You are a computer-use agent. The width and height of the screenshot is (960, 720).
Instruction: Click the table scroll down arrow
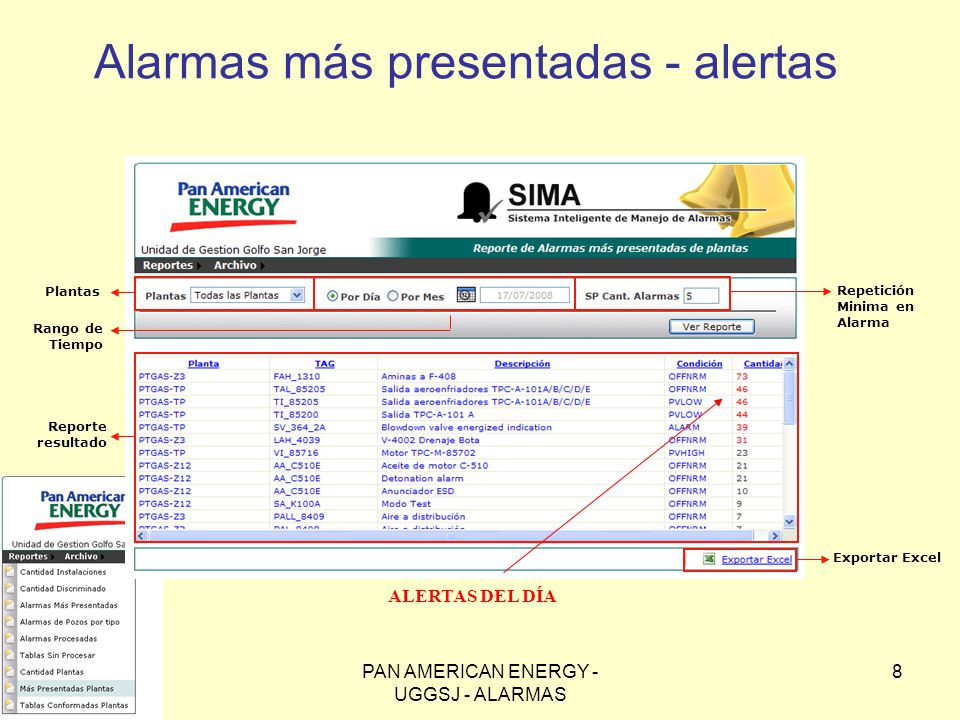click(789, 522)
